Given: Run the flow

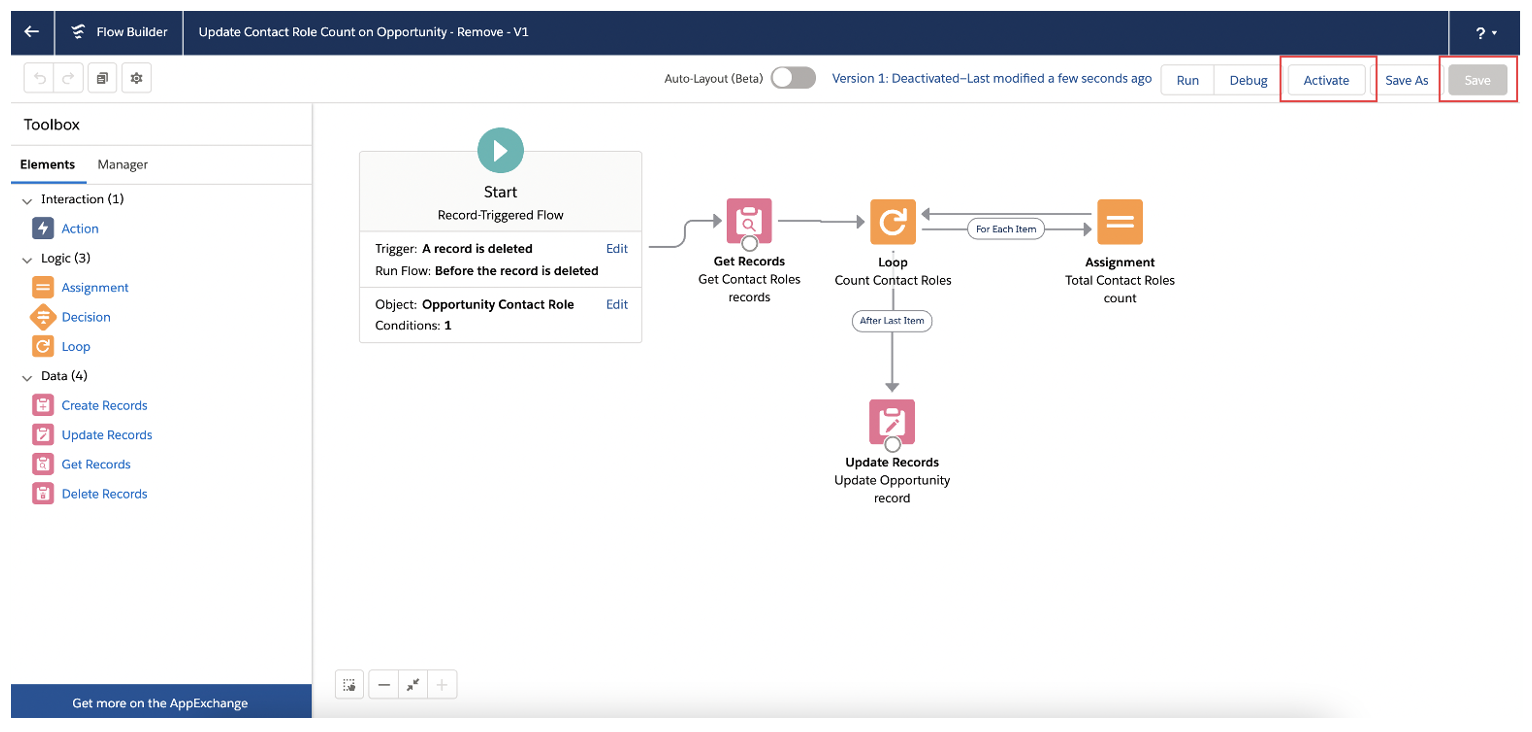Looking at the screenshot, I should (x=1188, y=80).
